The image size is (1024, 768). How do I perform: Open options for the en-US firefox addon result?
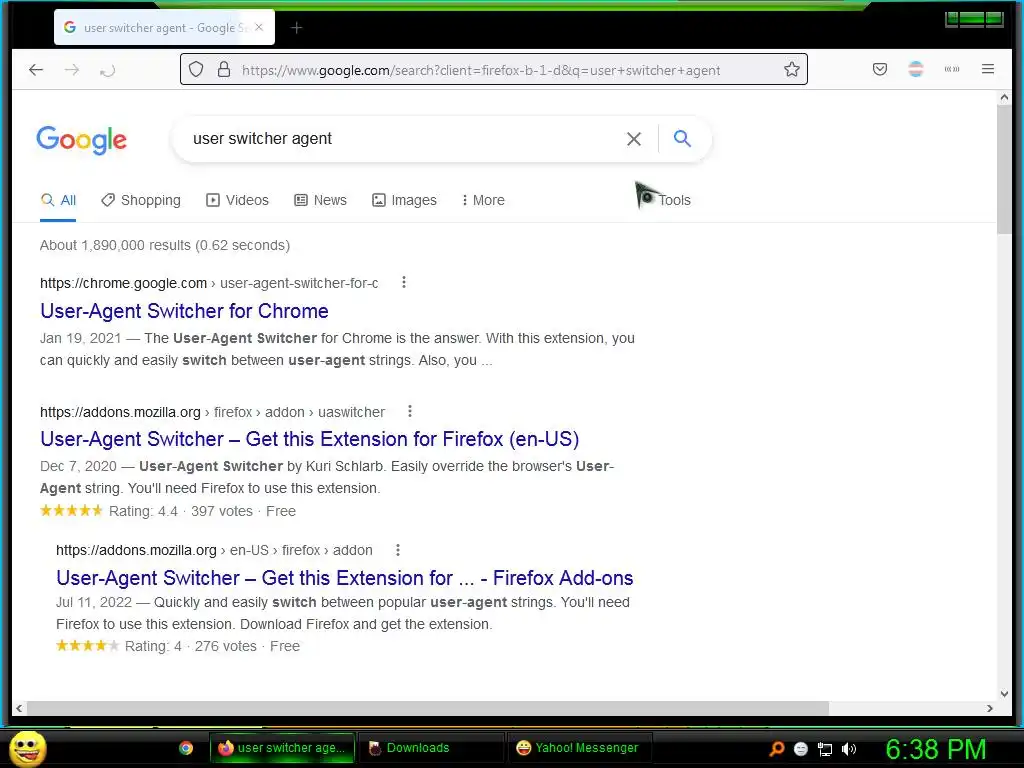click(398, 550)
